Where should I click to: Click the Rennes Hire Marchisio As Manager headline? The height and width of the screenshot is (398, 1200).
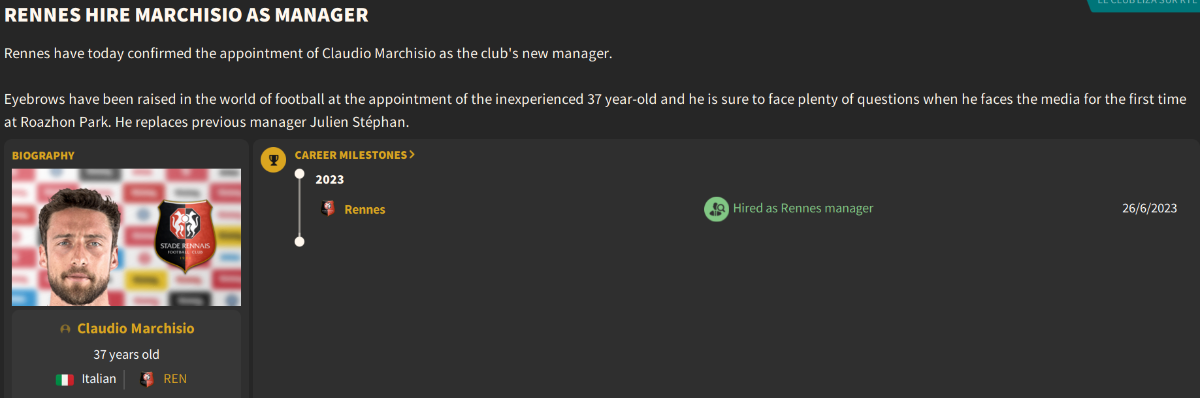point(186,15)
